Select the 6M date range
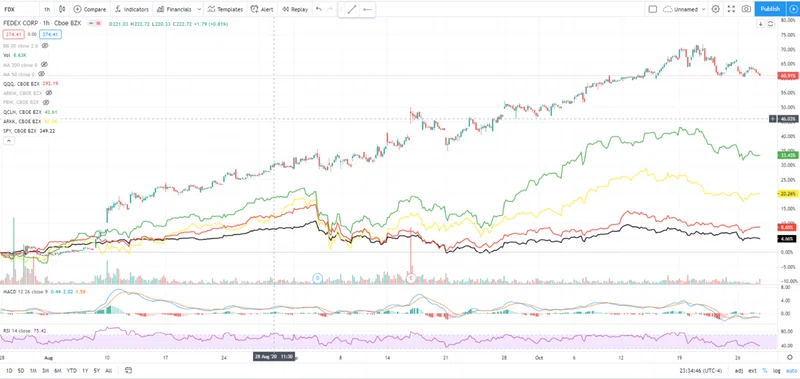This screenshot has width=800, height=379. [x=58, y=370]
